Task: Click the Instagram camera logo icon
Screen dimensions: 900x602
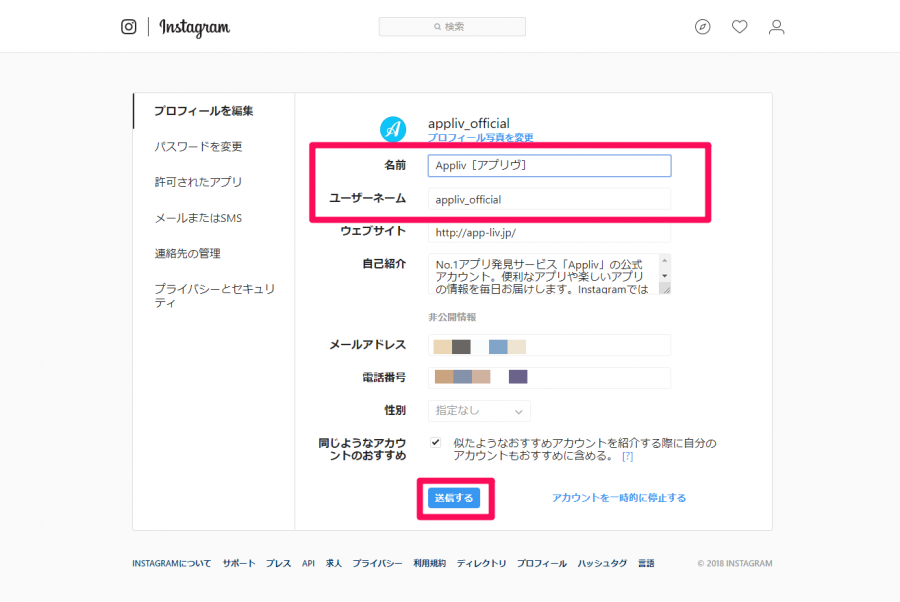Action: point(129,27)
